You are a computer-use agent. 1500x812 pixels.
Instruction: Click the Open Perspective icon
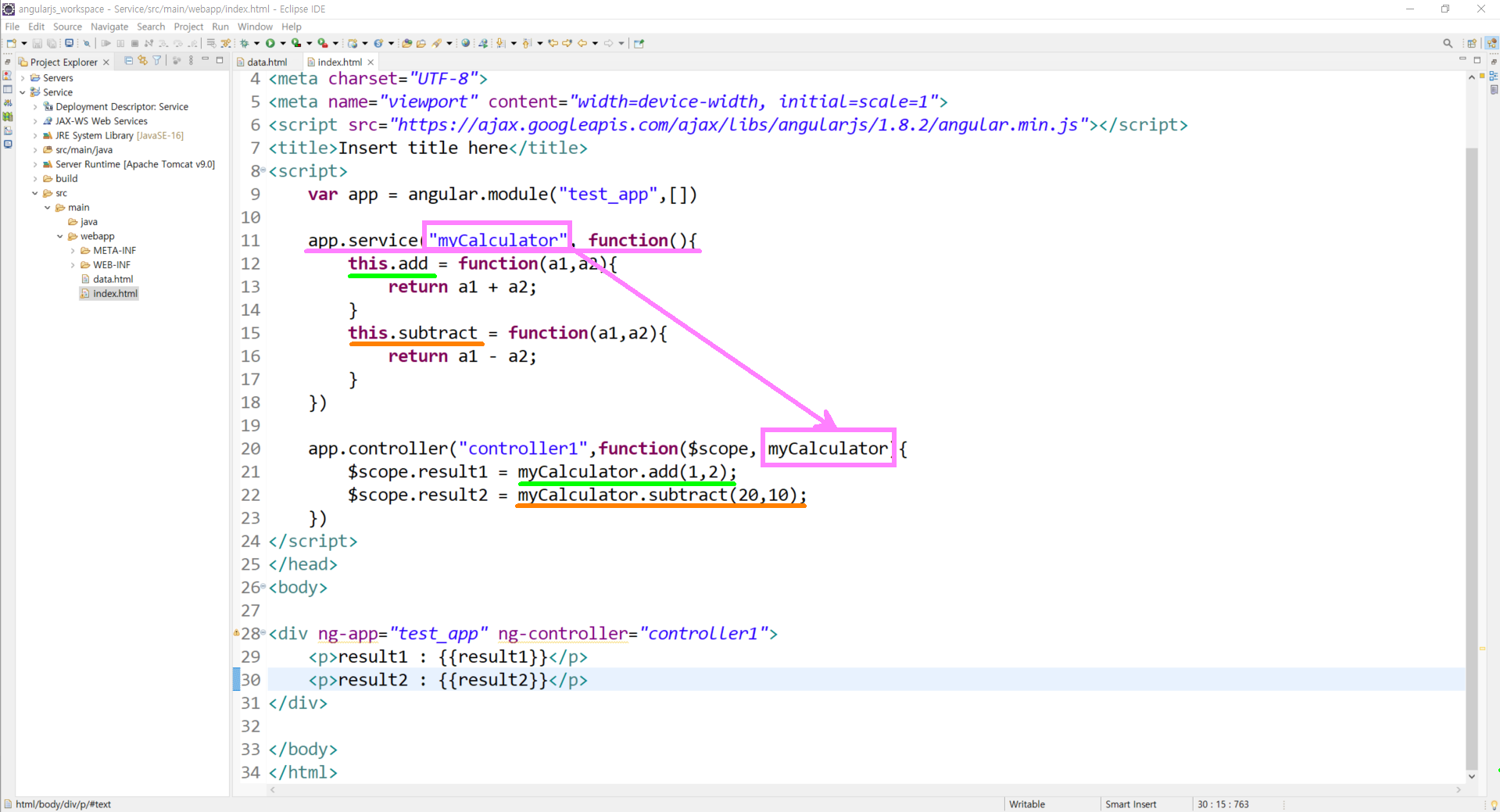1472,43
